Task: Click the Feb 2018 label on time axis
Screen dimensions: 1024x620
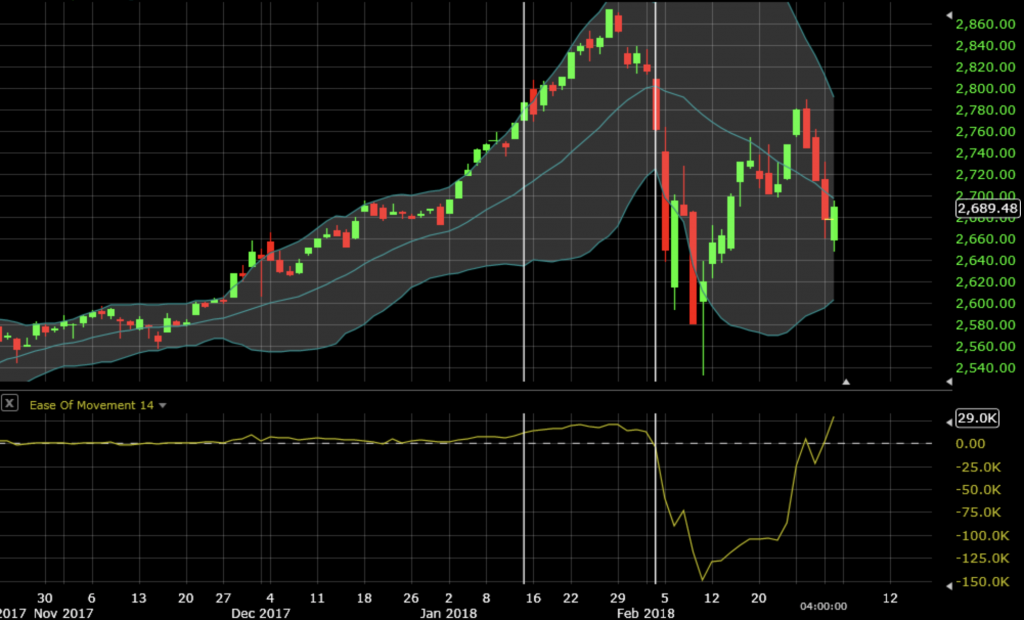Action: 646,612
